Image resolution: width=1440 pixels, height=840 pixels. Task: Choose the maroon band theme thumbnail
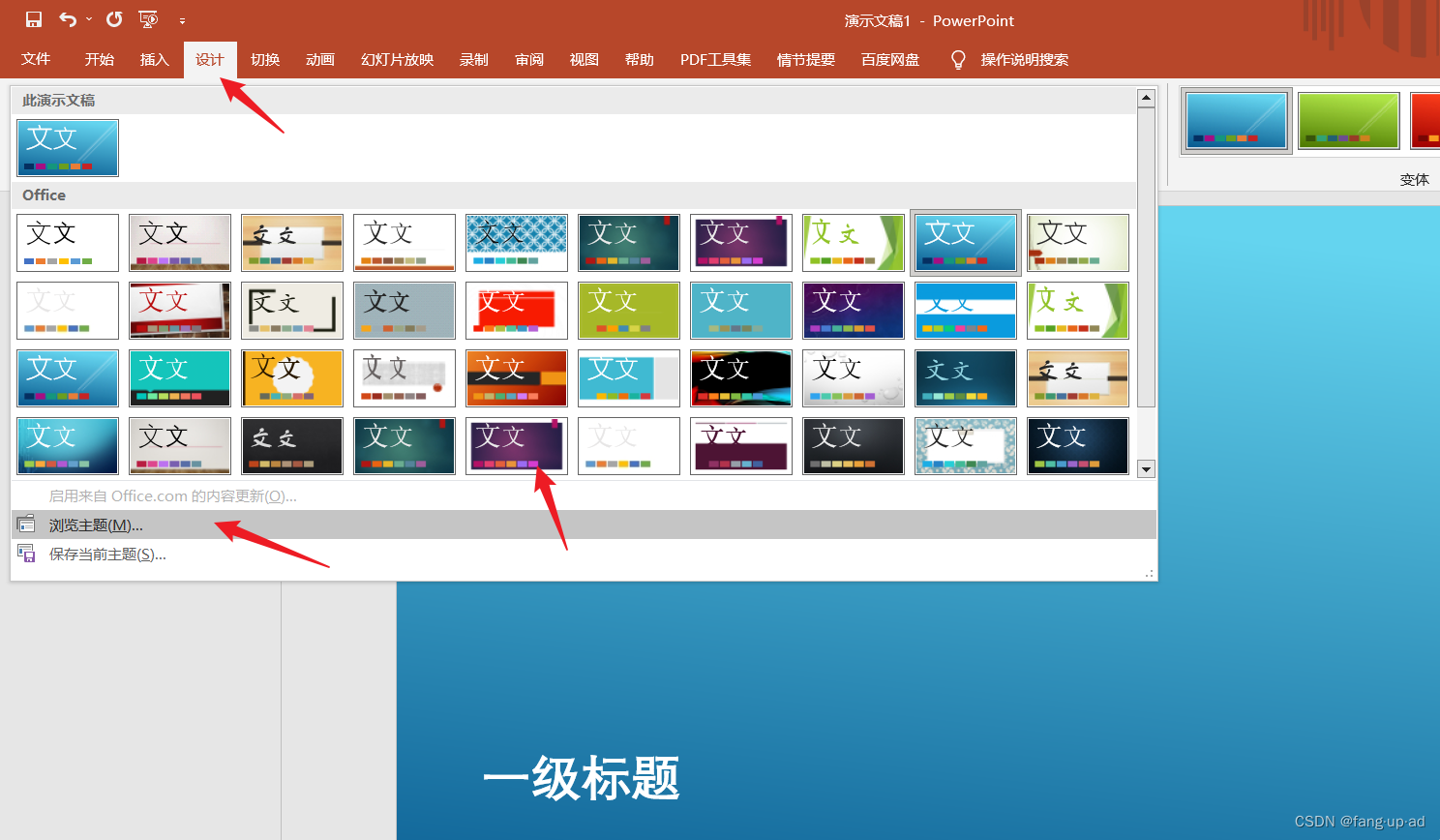(741, 446)
